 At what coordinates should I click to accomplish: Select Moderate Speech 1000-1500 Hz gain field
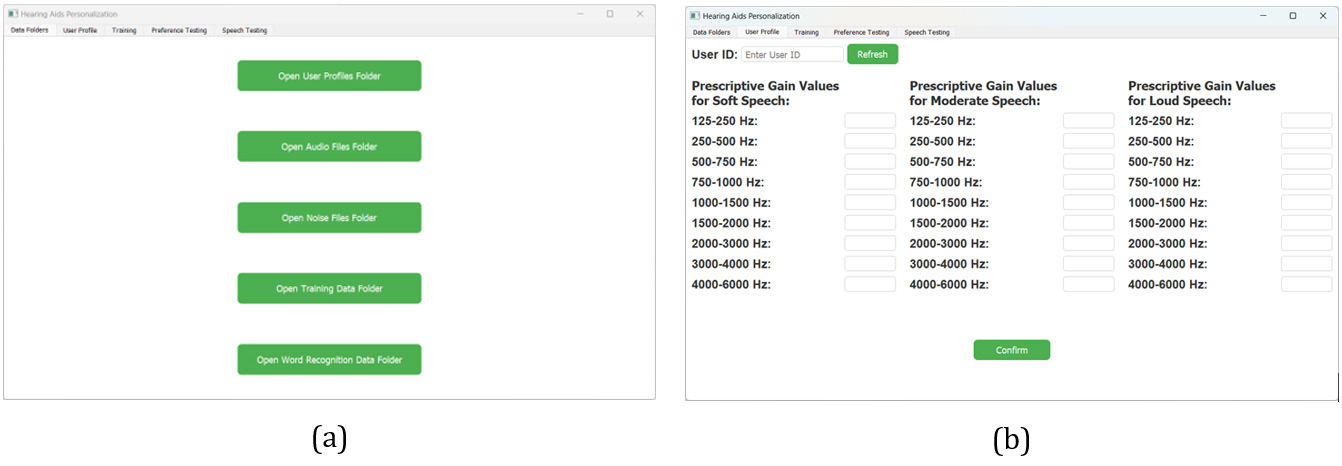pyautogui.click(x=1088, y=203)
